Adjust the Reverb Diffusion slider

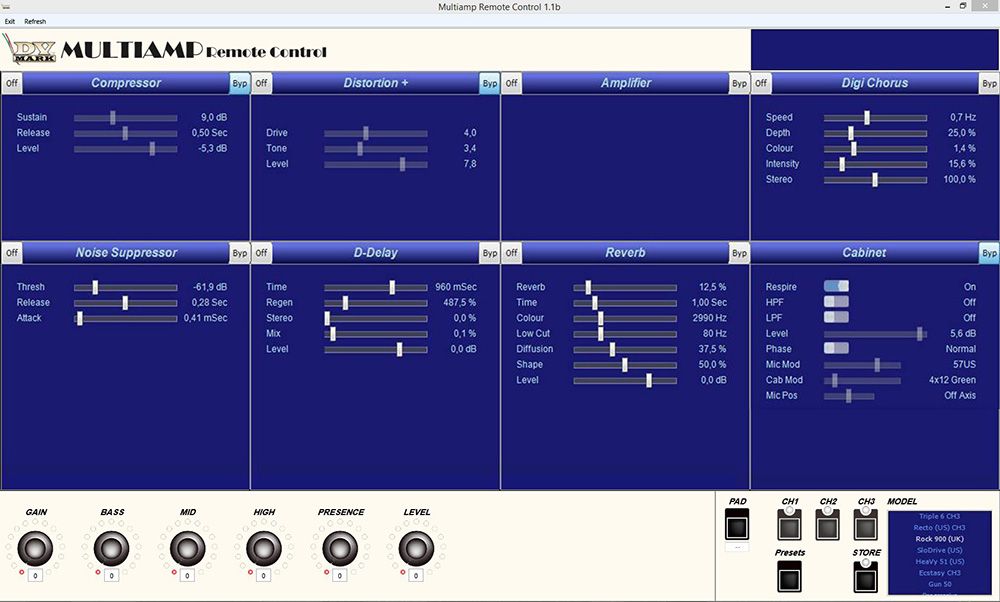point(625,349)
